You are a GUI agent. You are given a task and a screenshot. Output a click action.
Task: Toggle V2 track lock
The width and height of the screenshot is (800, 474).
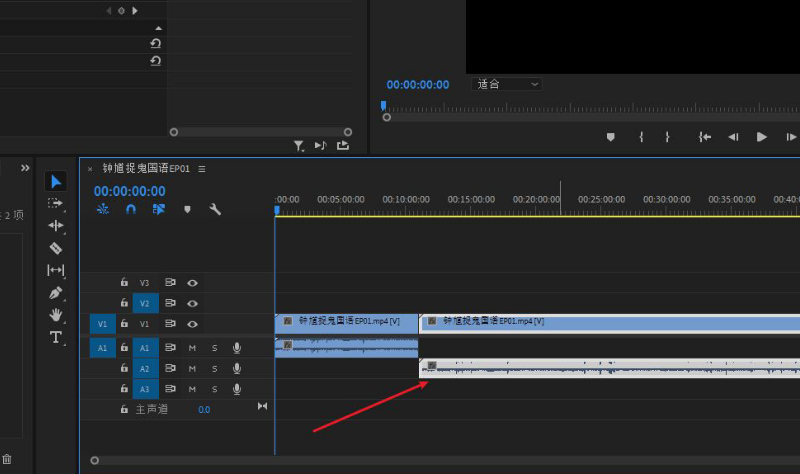[x=124, y=303]
